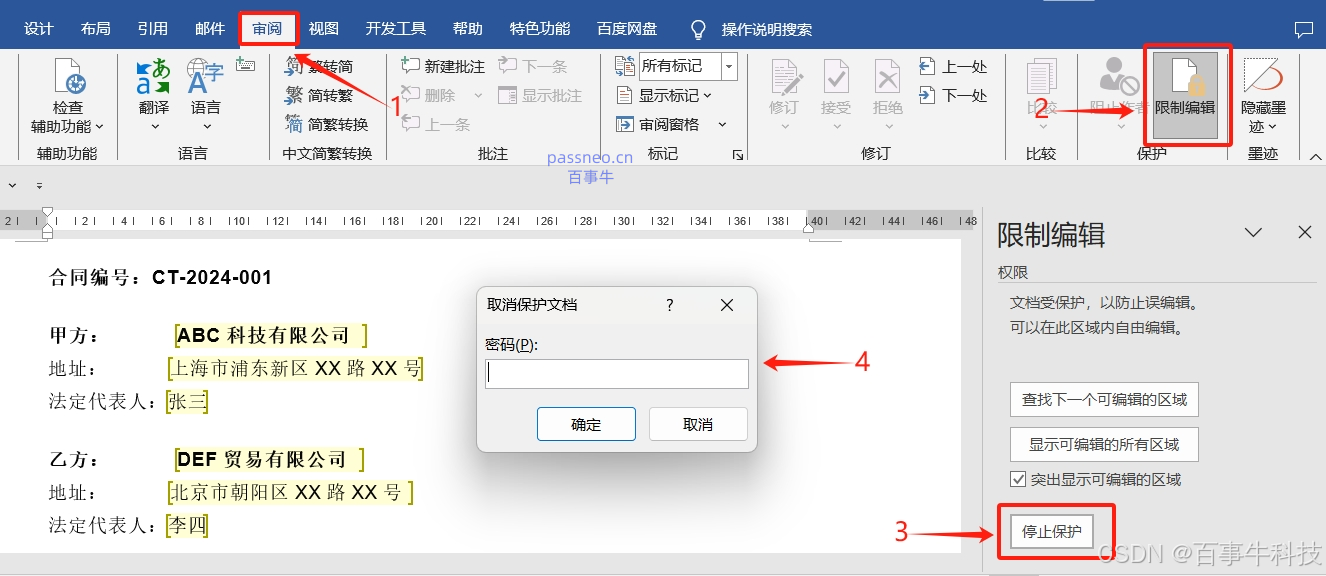The width and height of the screenshot is (1326, 576).
Task: Jump to 下一处 next change
Action: click(953, 95)
